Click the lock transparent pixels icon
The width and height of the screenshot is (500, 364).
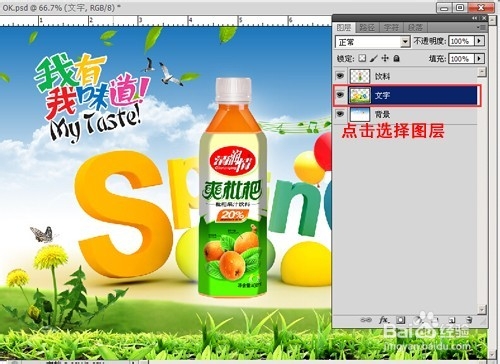[x=362, y=58]
